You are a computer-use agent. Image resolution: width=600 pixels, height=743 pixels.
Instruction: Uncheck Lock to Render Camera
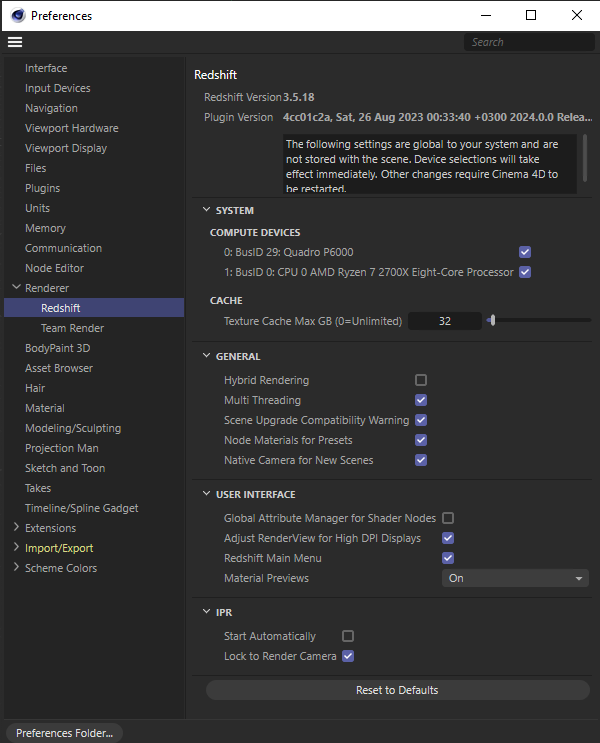coord(348,656)
